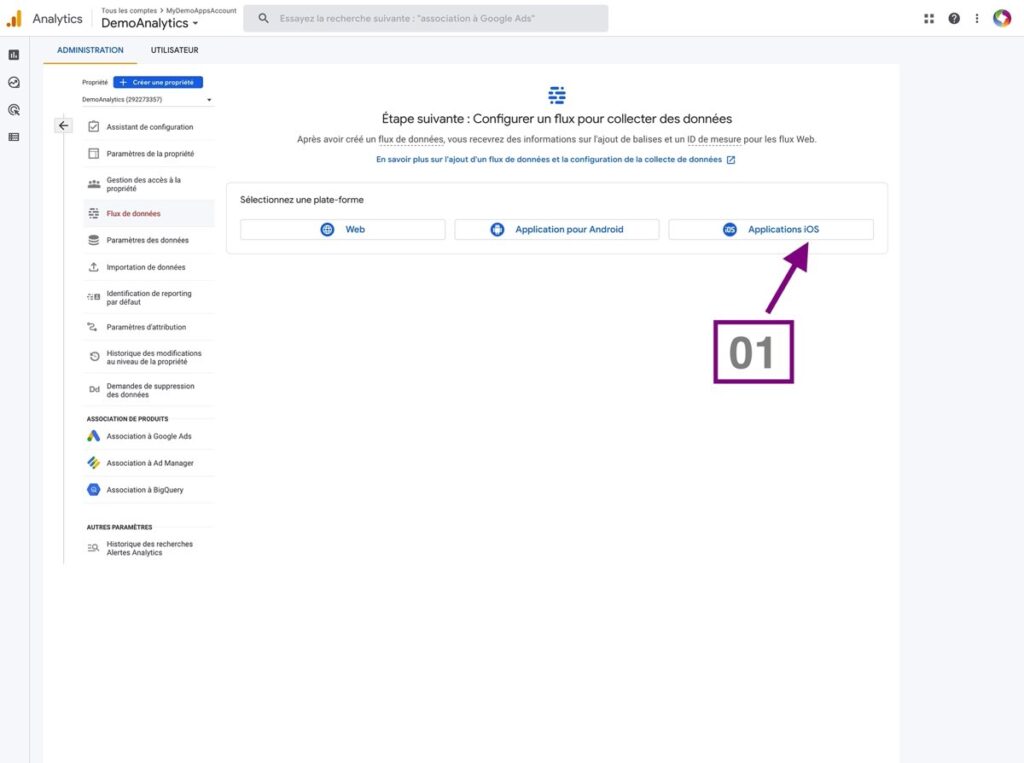Select Flux de données menu item
1024x763 pixels.
(x=149, y=214)
